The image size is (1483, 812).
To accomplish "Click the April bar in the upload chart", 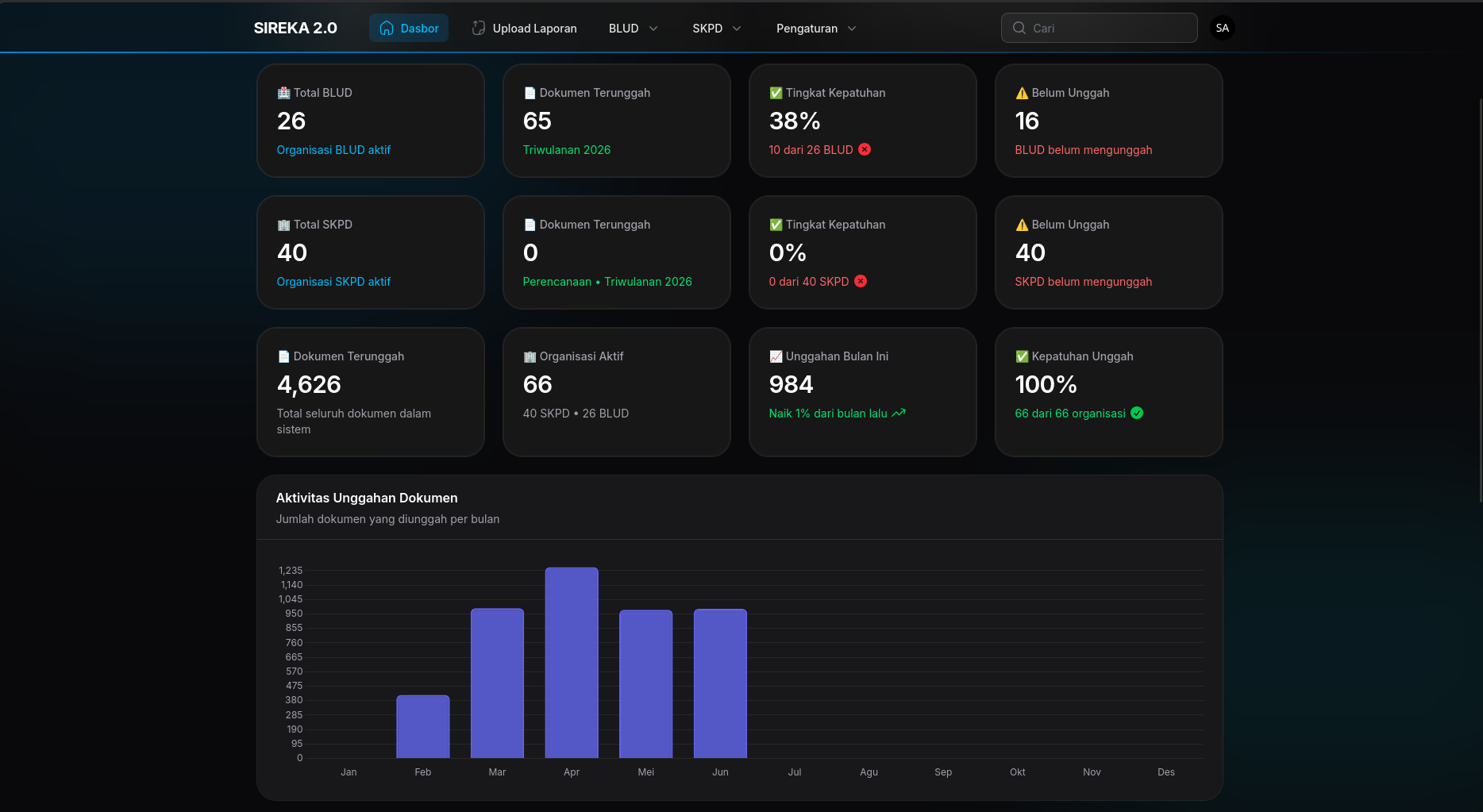I will [572, 663].
